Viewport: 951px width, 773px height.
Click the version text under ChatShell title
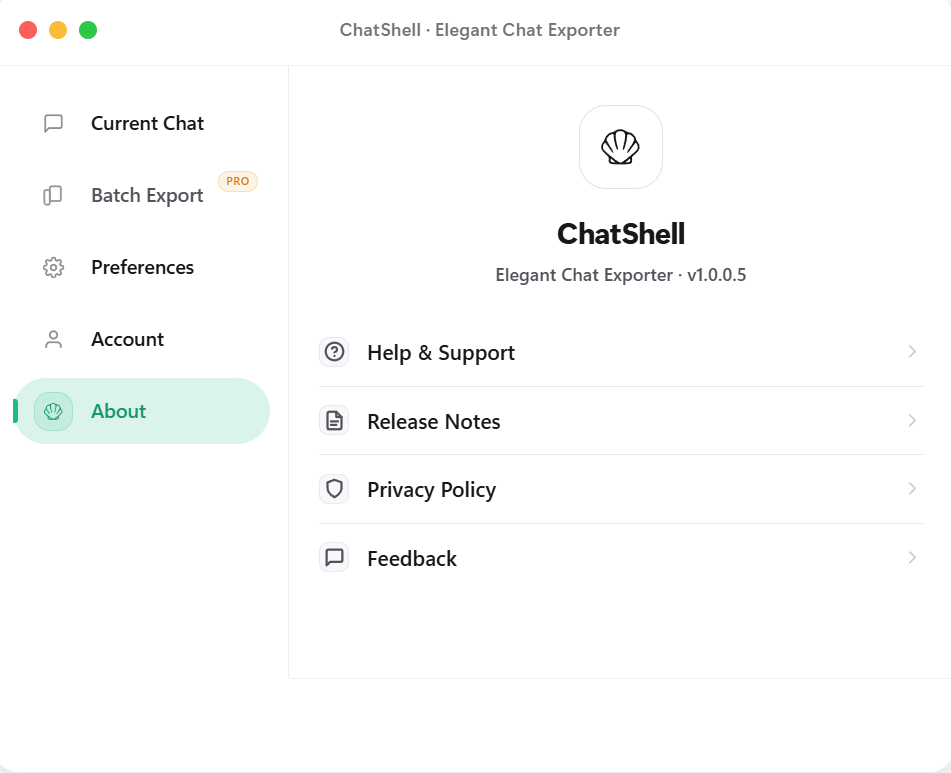click(621, 274)
